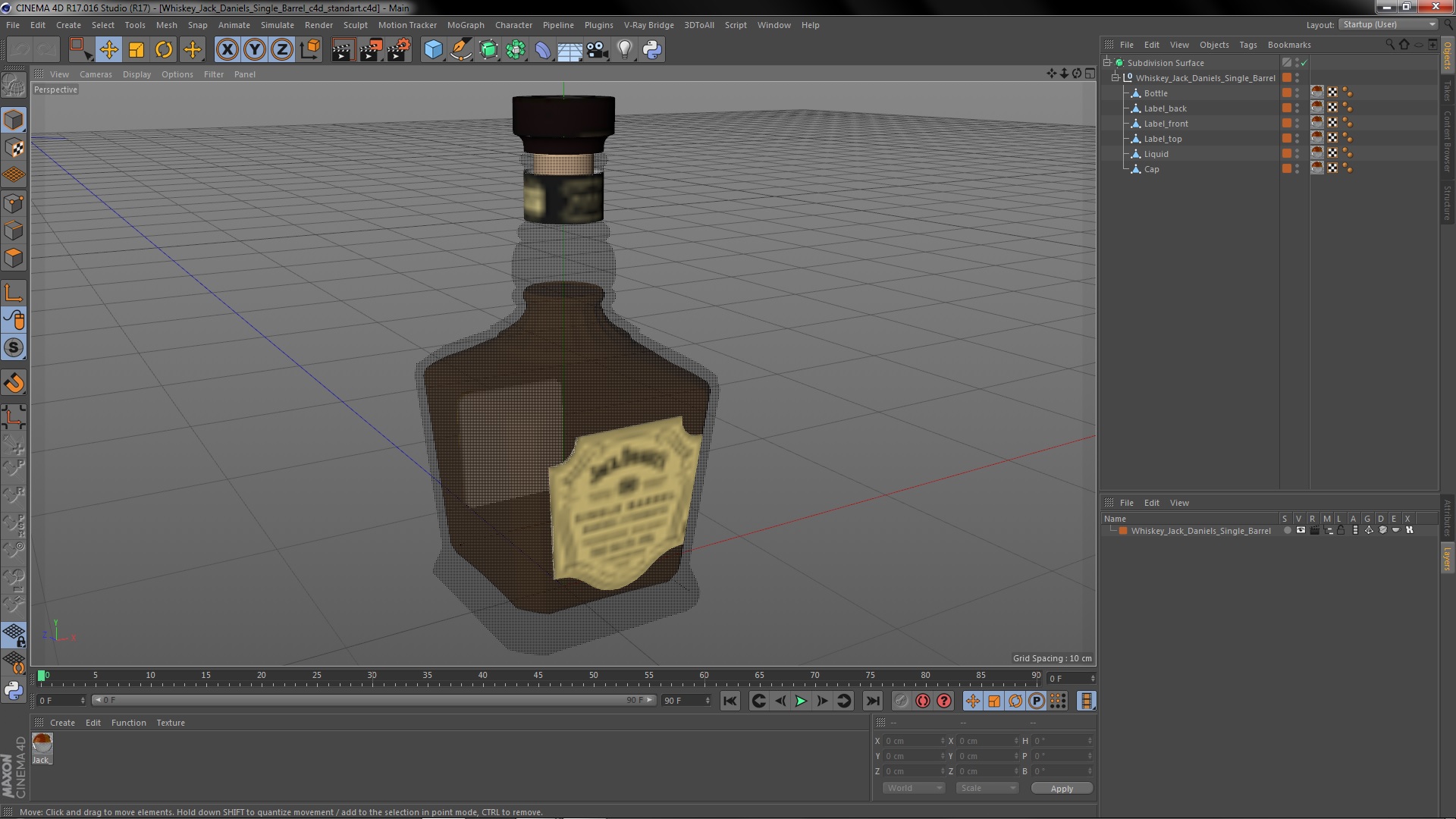Add a Cube primitive object

(433, 50)
